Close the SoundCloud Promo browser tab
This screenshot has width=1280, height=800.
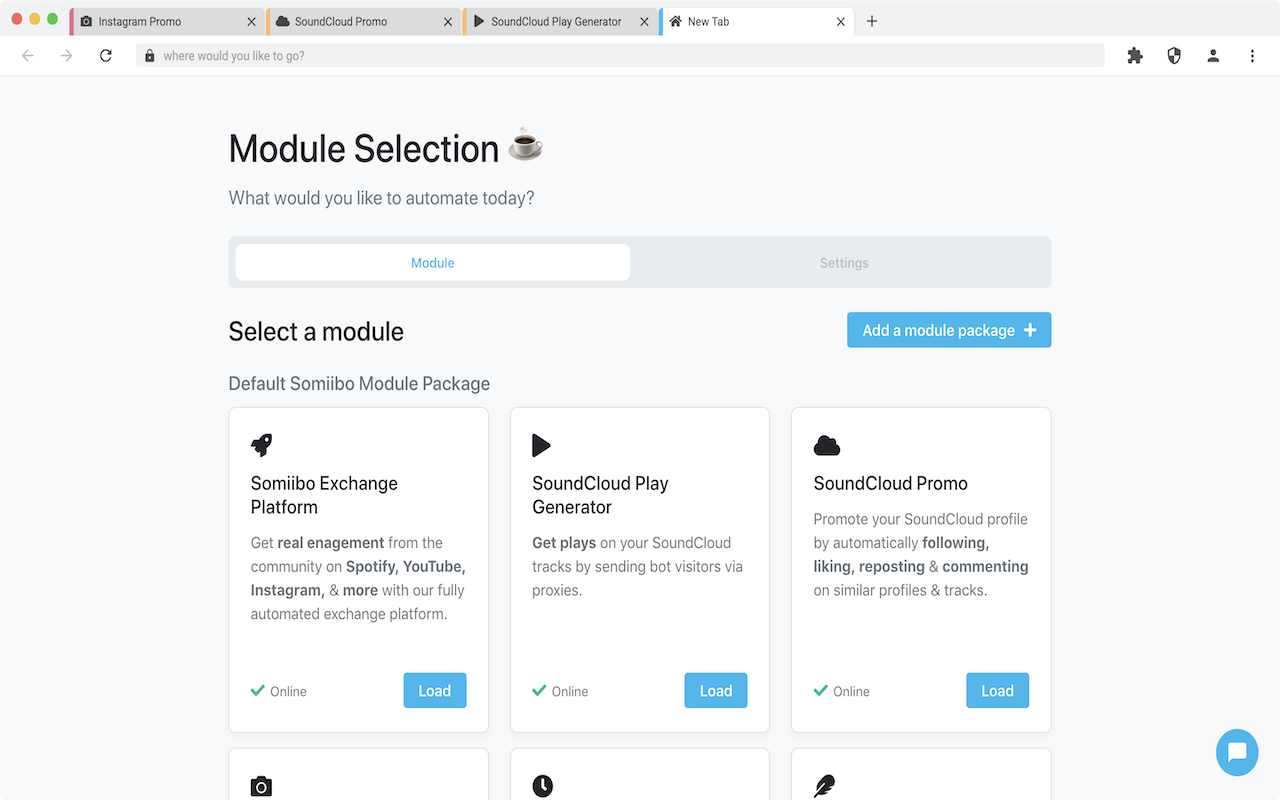(448, 21)
